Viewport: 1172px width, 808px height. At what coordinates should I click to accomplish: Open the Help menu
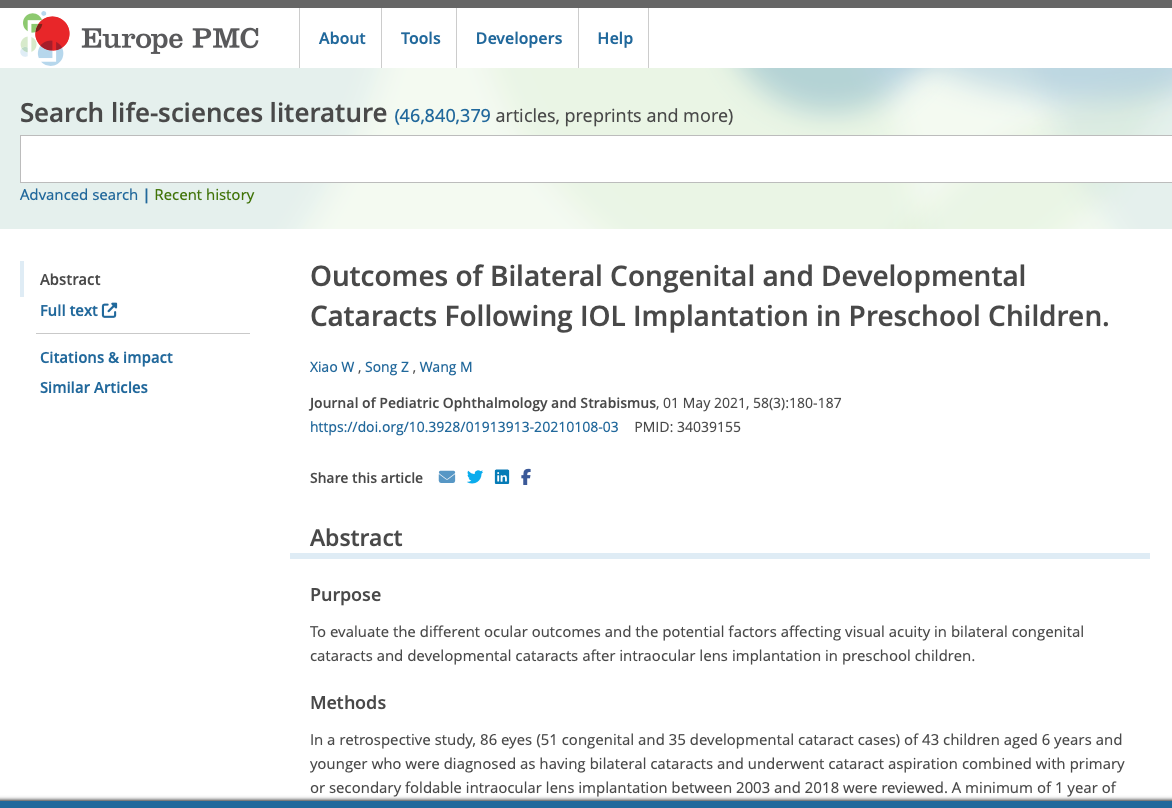point(615,38)
